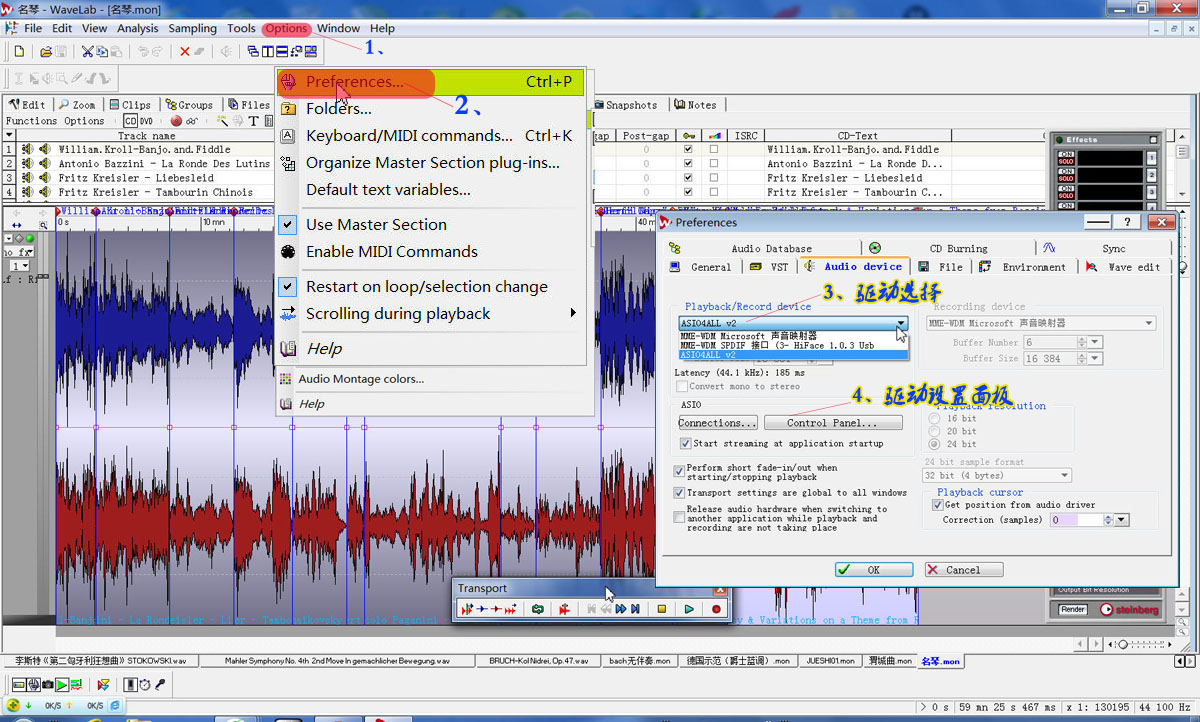Click the T text tool icon
Screen dimensions: 1200x722
coord(253,121)
